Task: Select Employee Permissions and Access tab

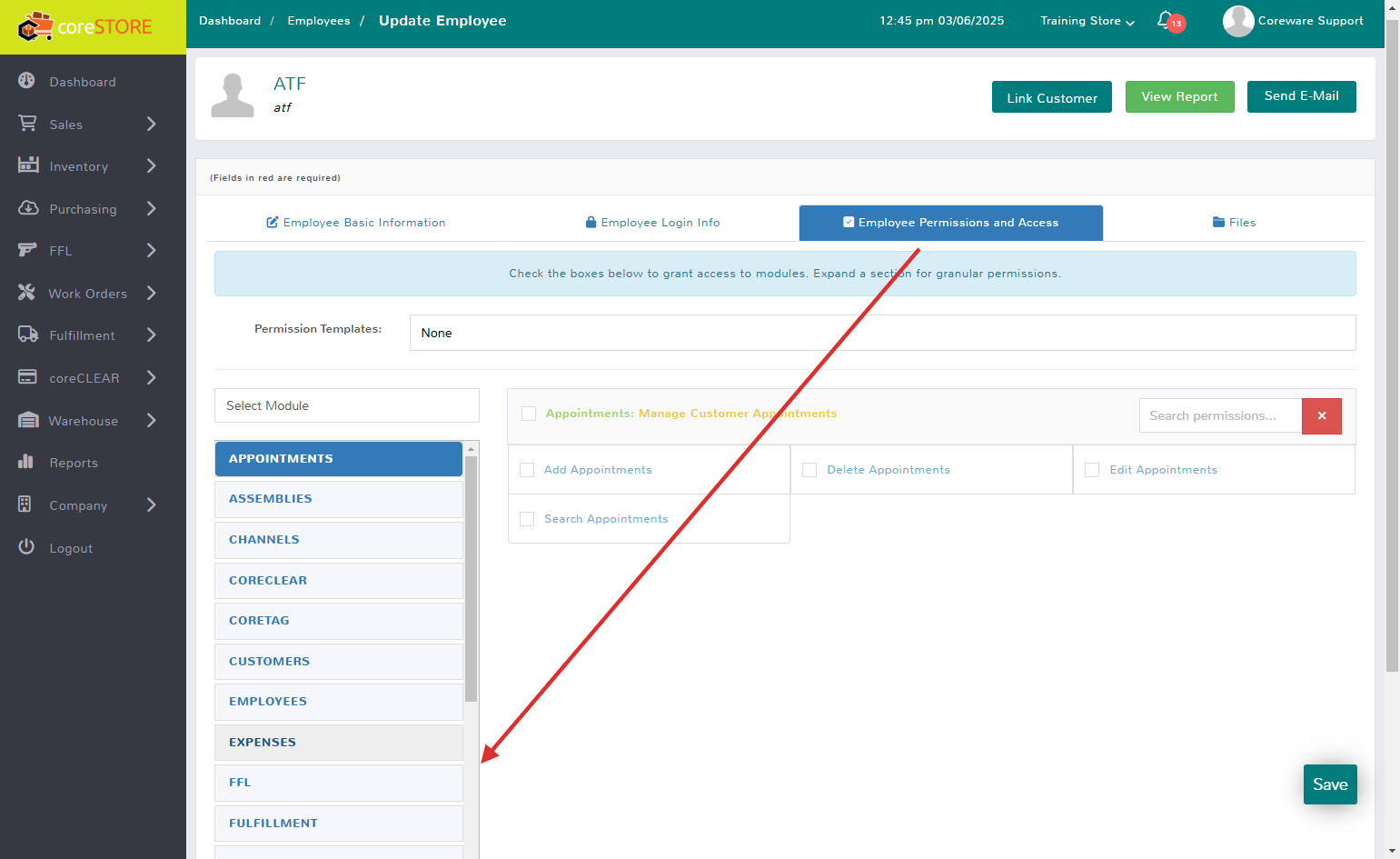Action: click(950, 223)
